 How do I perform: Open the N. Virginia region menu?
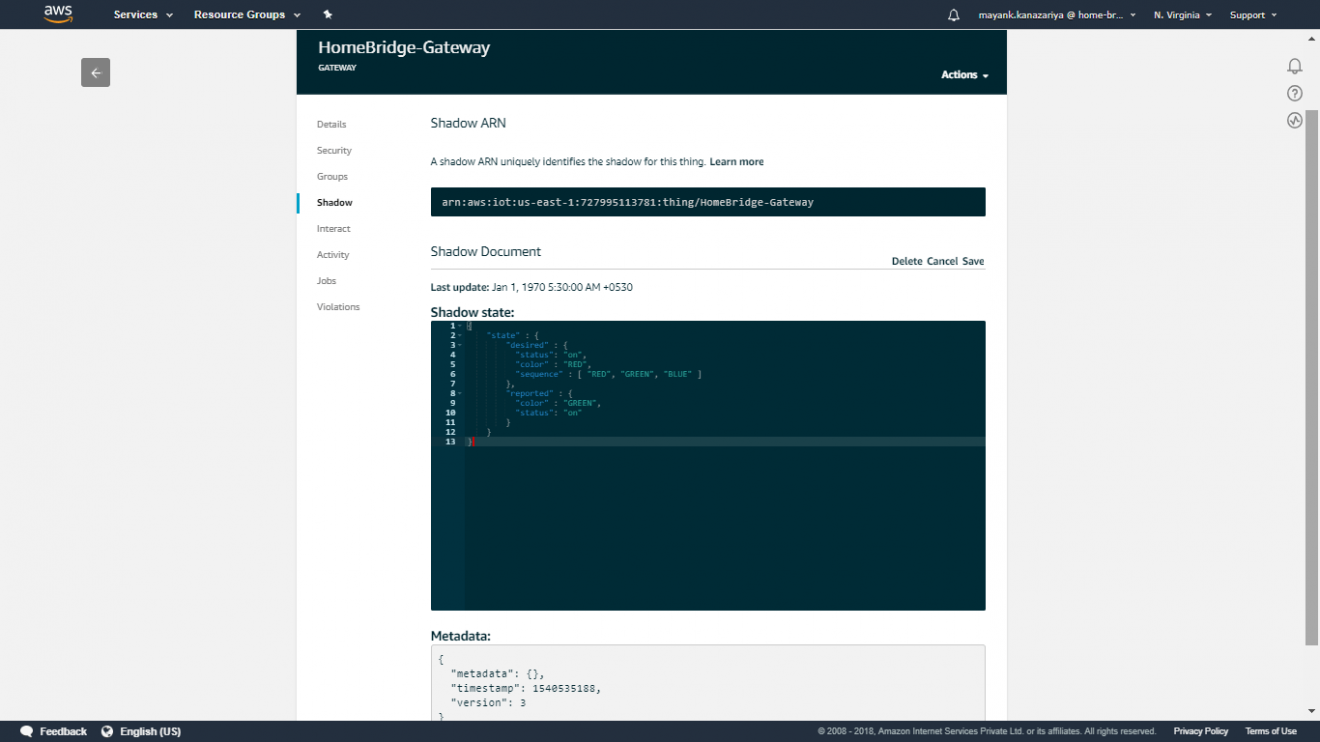1183,15
